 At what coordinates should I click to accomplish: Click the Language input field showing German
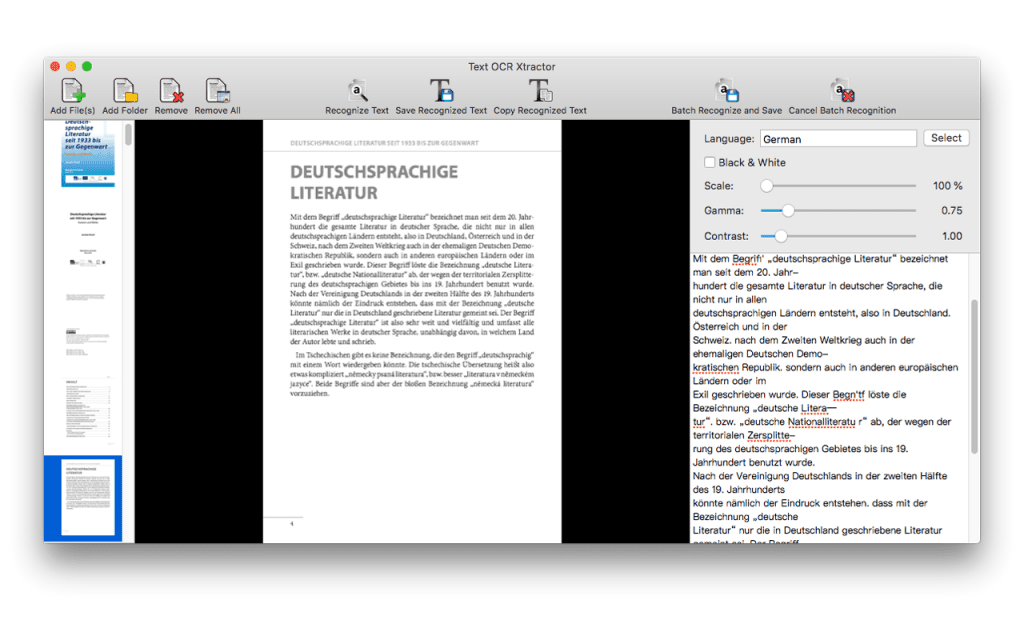click(838, 137)
